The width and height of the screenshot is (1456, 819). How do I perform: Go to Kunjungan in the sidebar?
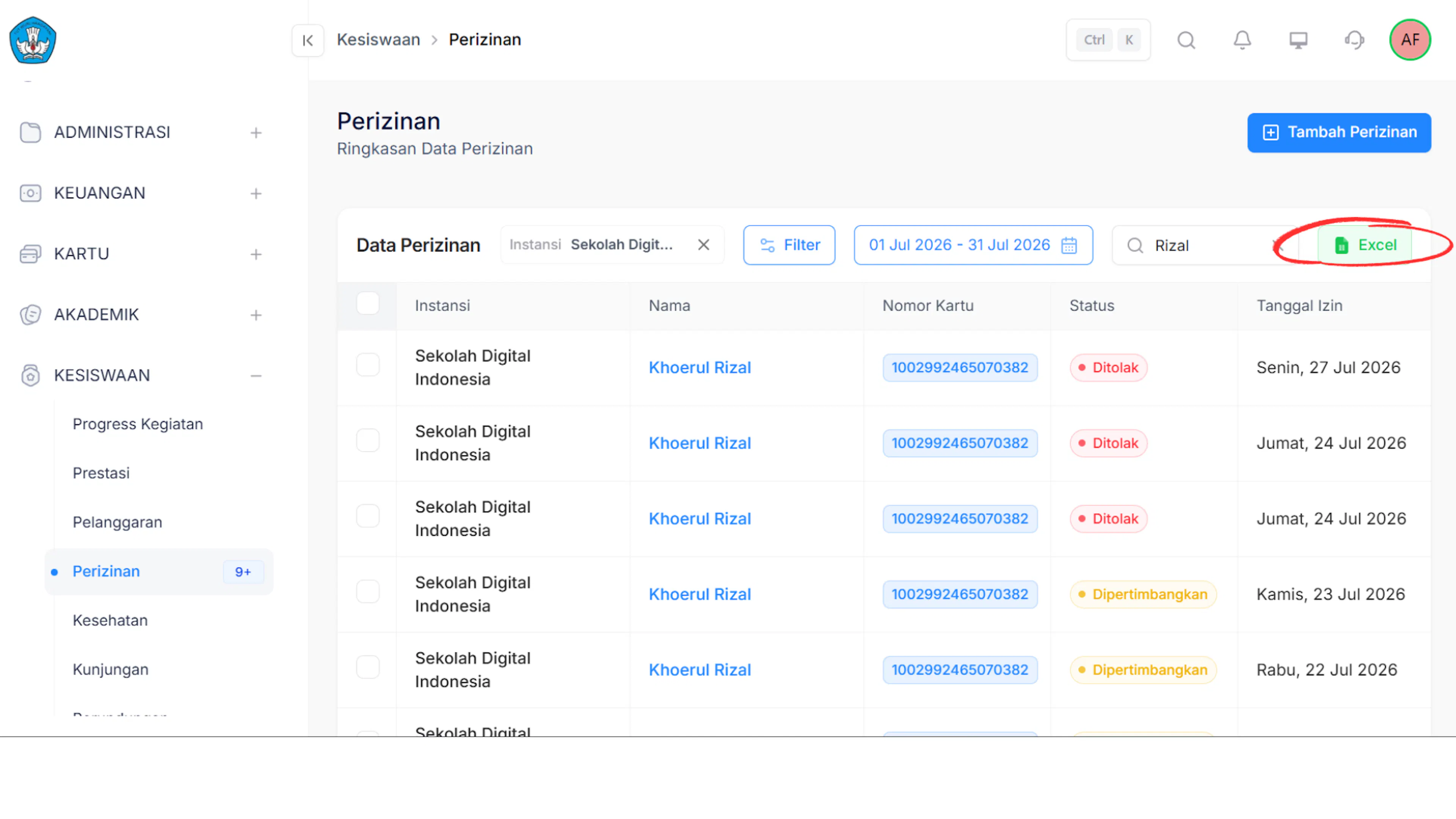[x=111, y=670]
